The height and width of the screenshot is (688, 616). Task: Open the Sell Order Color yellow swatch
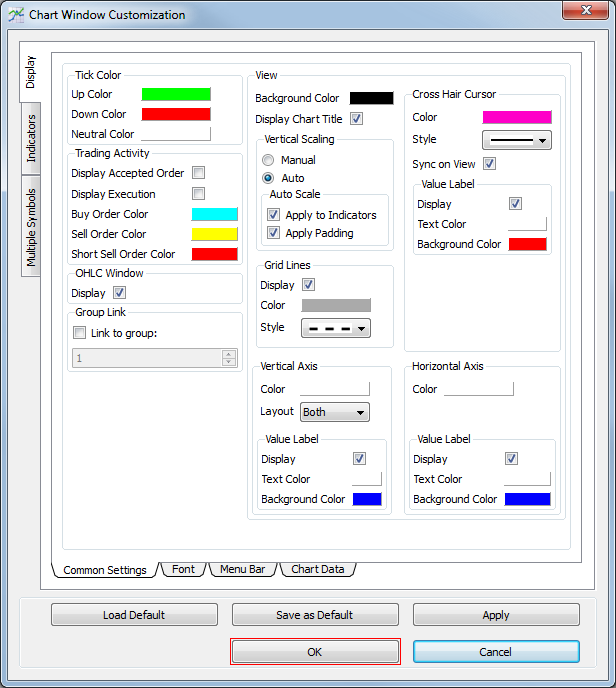(x=214, y=234)
